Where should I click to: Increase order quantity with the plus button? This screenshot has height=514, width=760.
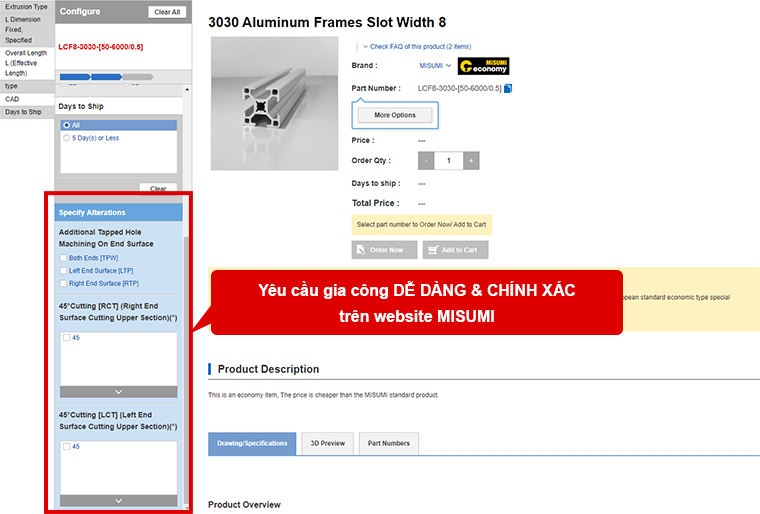pyautogui.click(x=471, y=160)
